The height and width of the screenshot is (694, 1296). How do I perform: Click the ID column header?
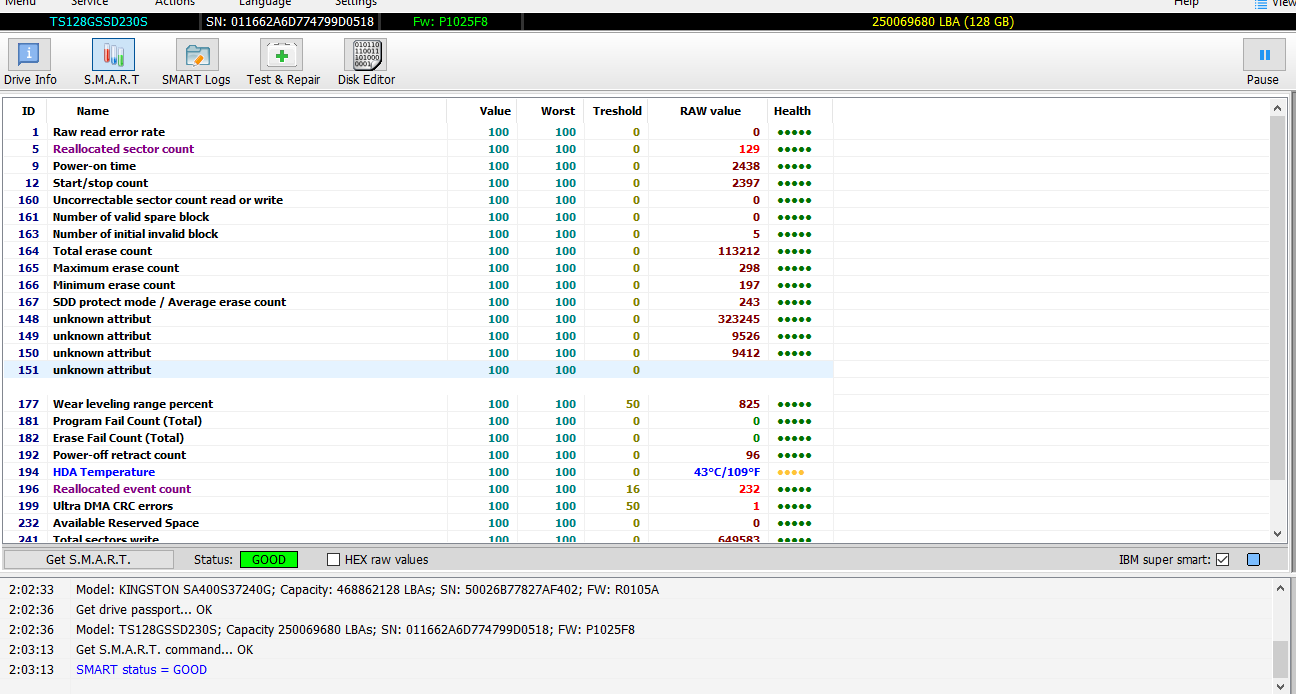[x=28, y=111]
